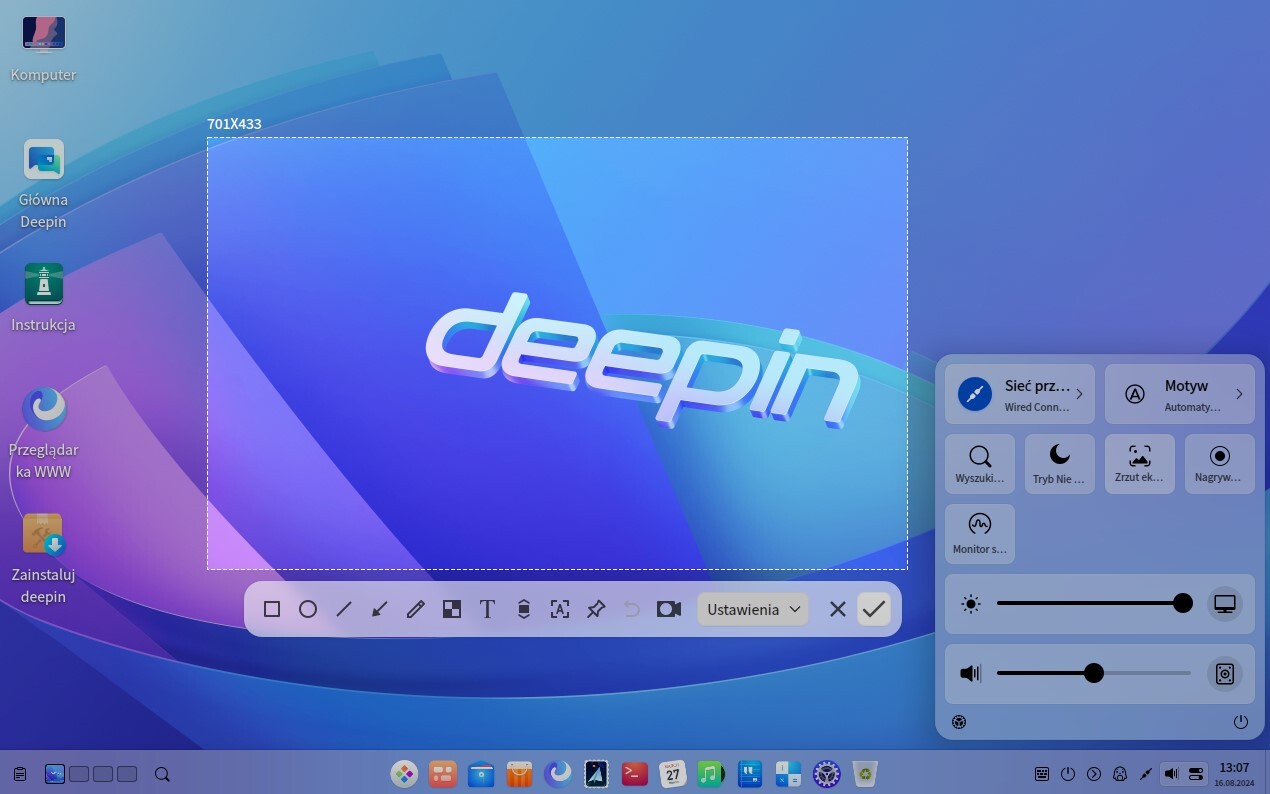The height and width of the screenshot is (794, 1270).
Task: Select the Ellipse shape tool
Action: pyautogui.click(x=308, y=609)
